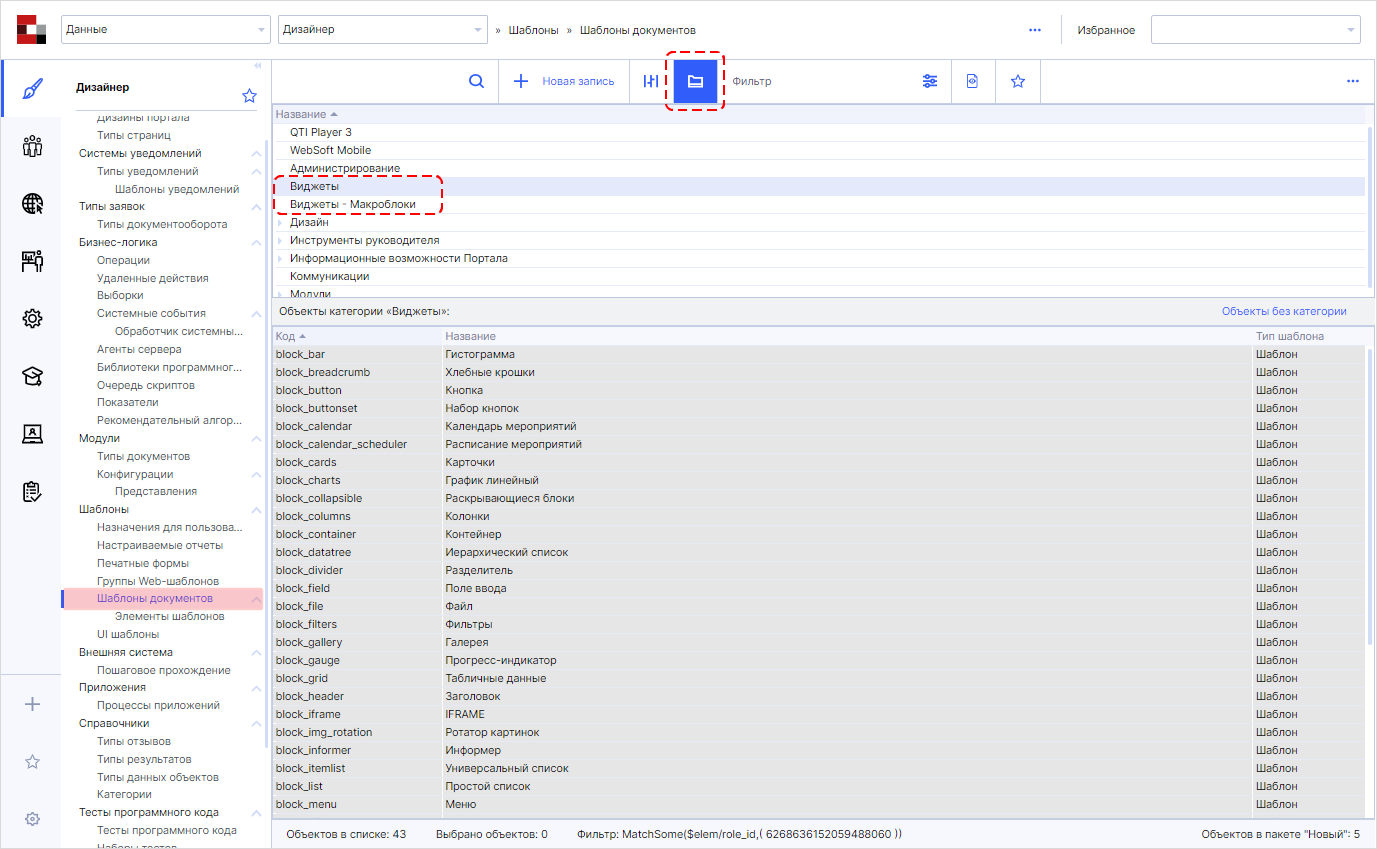Click the star icon at the sidebar bottom

coord(31,761)
